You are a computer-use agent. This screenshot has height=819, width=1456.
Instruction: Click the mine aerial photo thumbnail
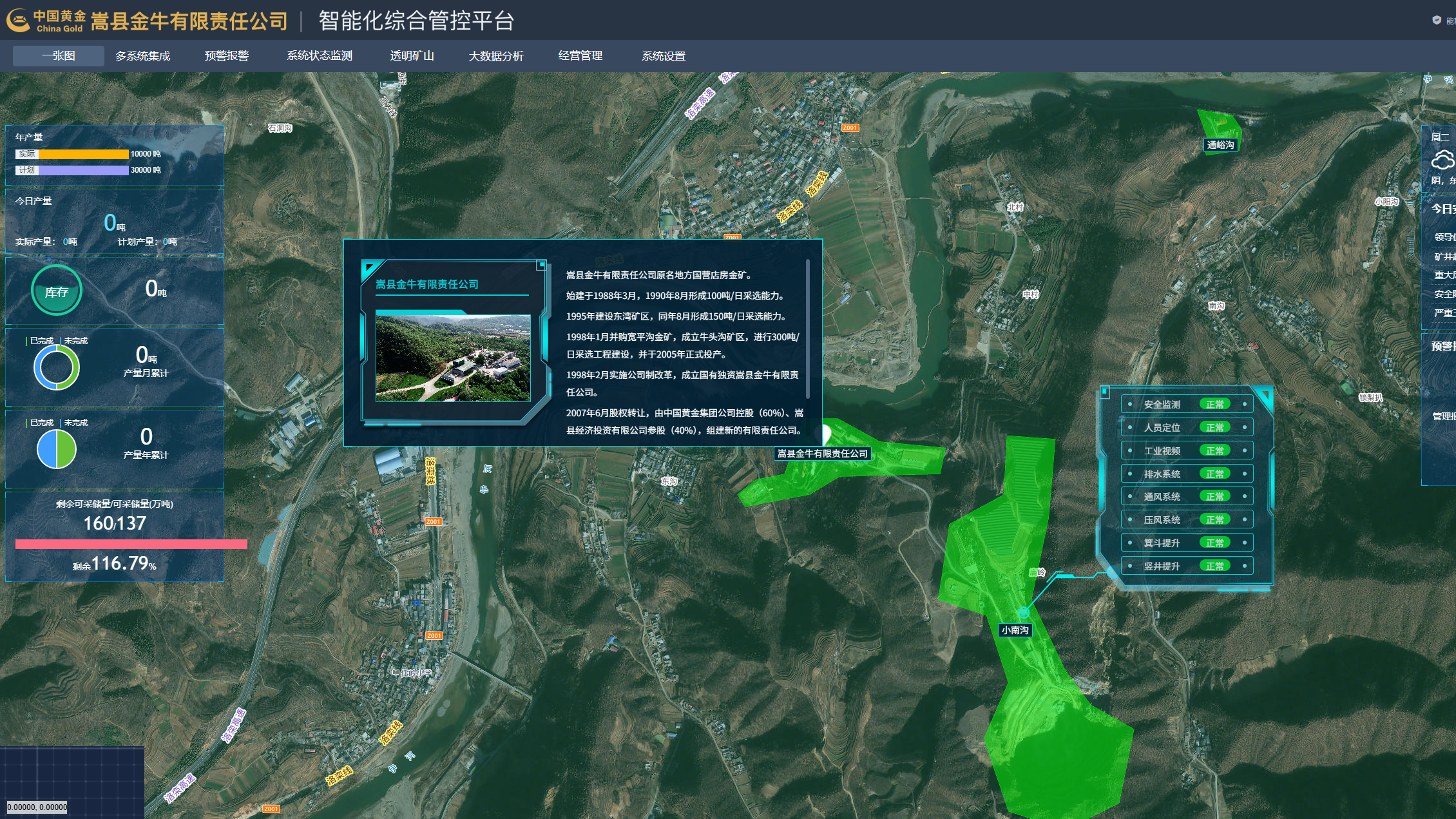453,358
